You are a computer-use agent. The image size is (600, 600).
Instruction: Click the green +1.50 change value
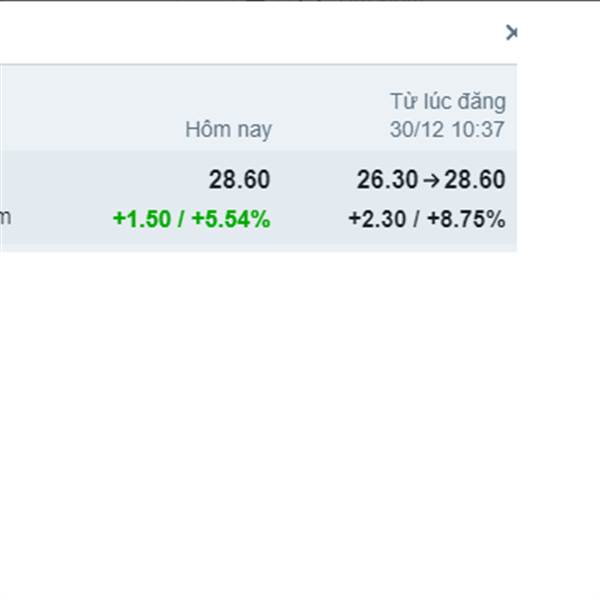click(x=142, y=219)
